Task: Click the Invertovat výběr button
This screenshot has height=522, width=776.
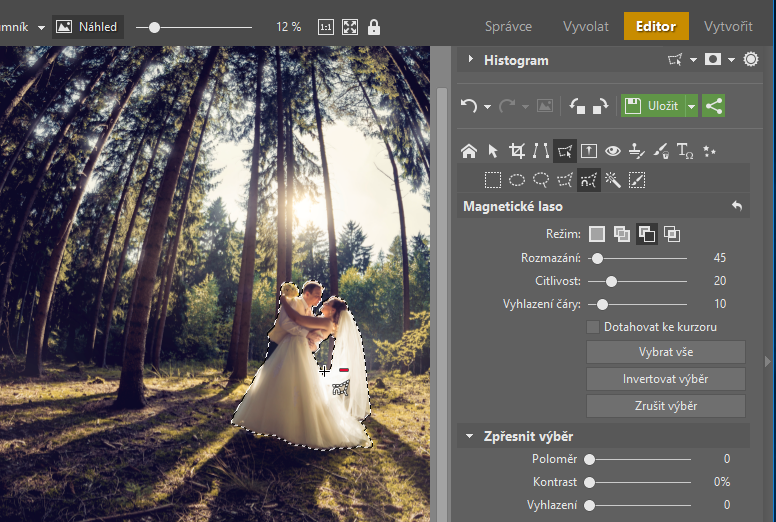Action: (x=665, y=379)
